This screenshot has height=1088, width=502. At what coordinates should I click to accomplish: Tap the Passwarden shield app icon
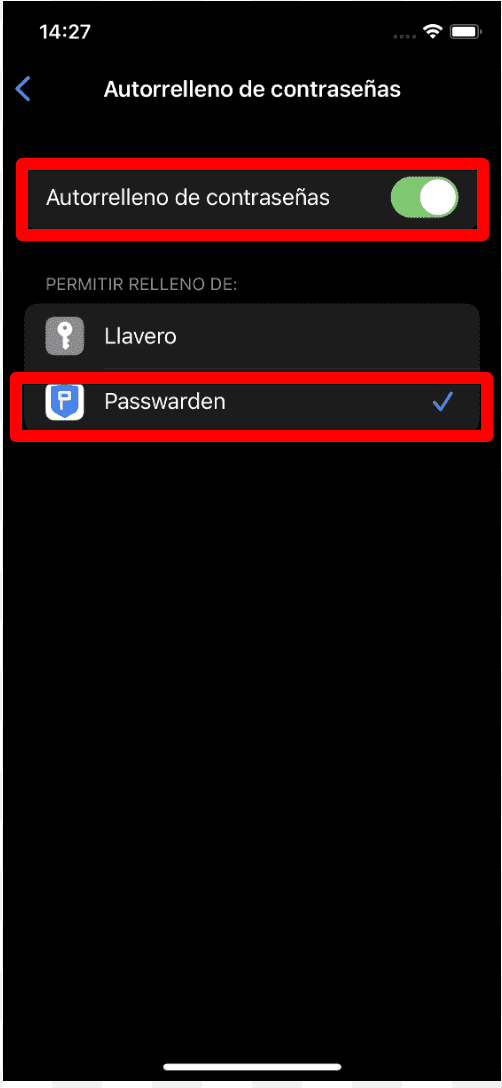click(65, 401)
